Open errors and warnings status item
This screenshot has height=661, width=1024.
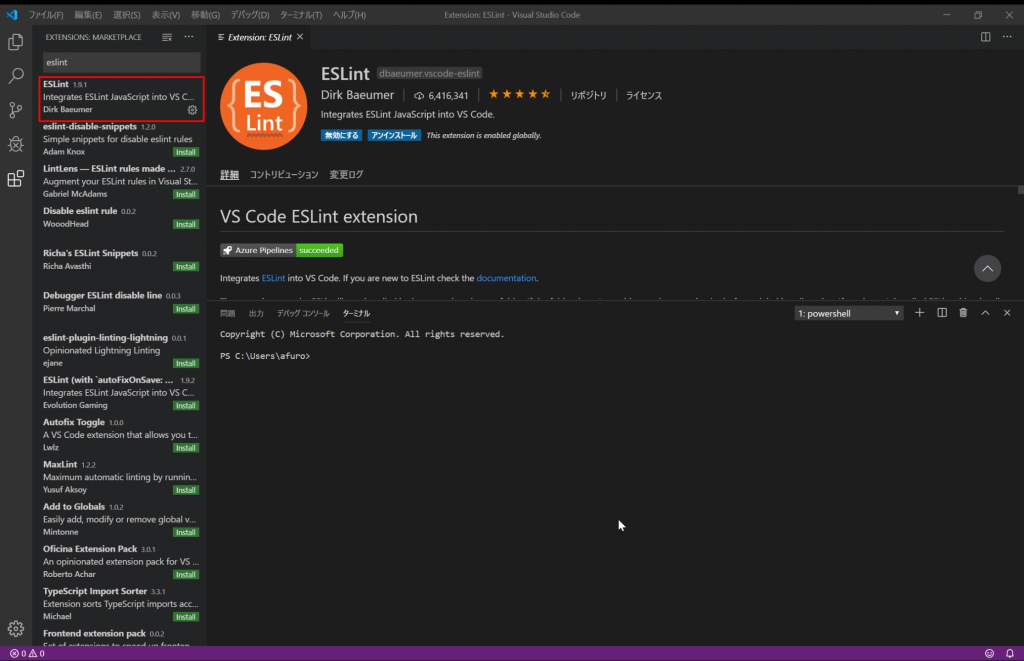27,653
